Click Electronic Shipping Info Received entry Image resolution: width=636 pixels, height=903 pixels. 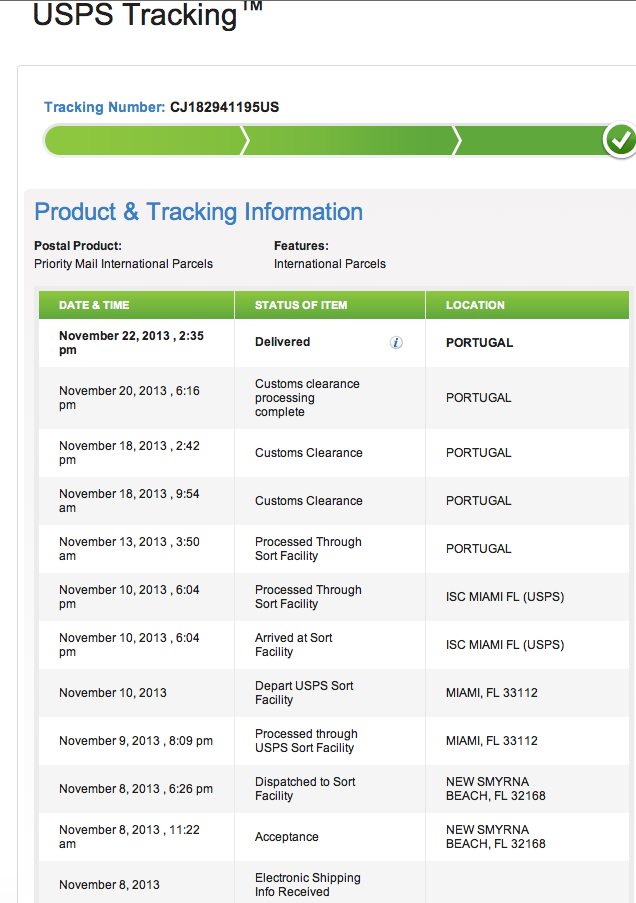click(308, 885)
